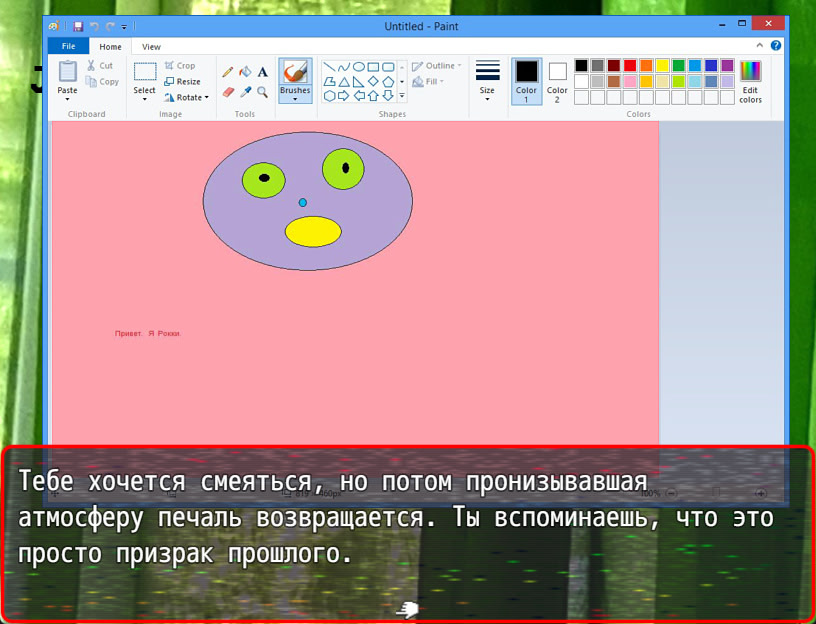Viewport: 816px width, 624px height.
Task: Choose the Eraser tool
Action: [228, 92]
